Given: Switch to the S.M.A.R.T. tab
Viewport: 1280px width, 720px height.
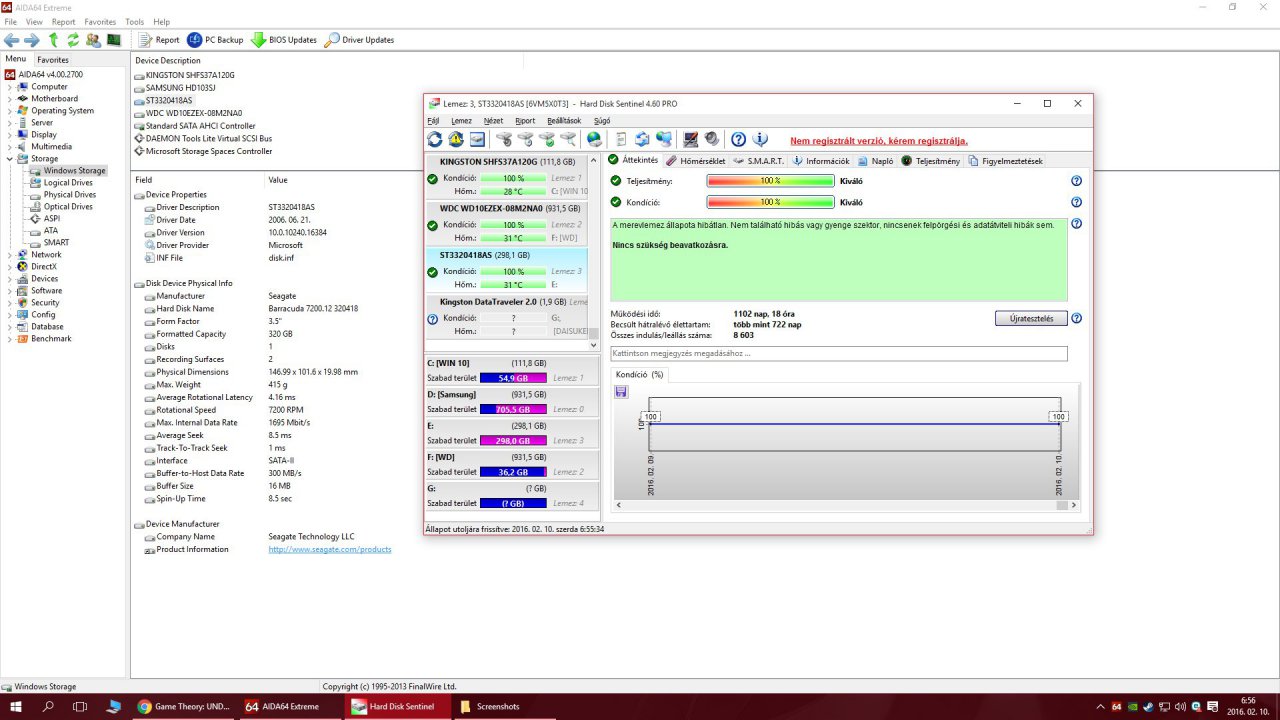Looking at the screenshot, I should 764,161.
